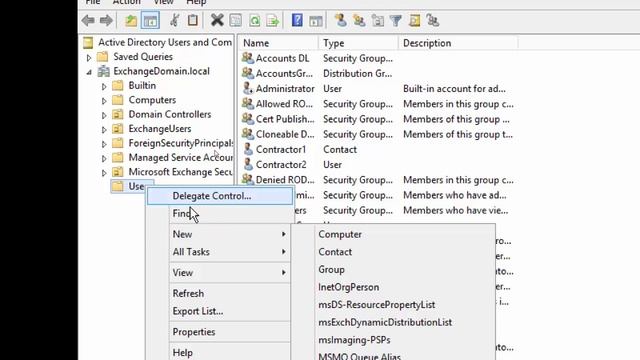Toggle the show/hide console tree icon

(150, 20)
